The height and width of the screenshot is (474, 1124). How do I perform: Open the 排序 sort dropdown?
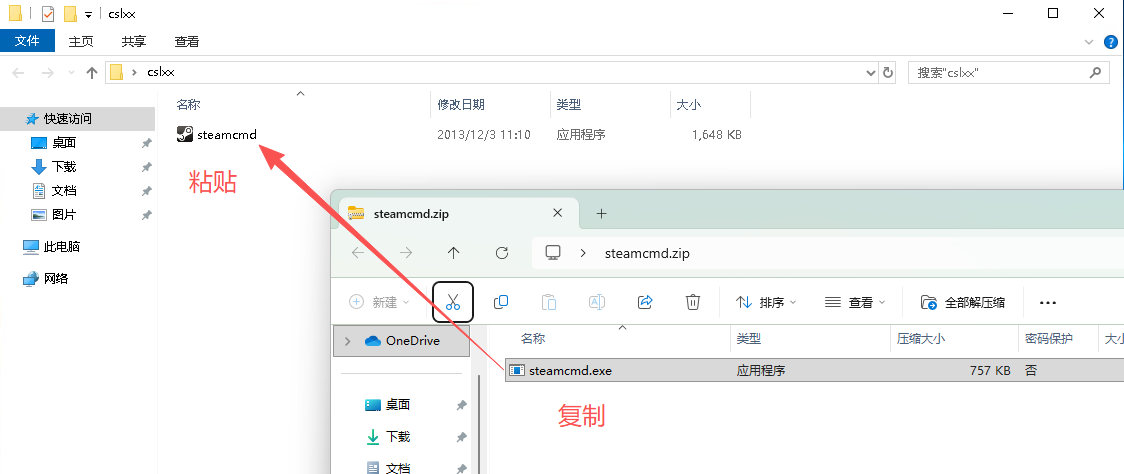(x=767, y=302)
